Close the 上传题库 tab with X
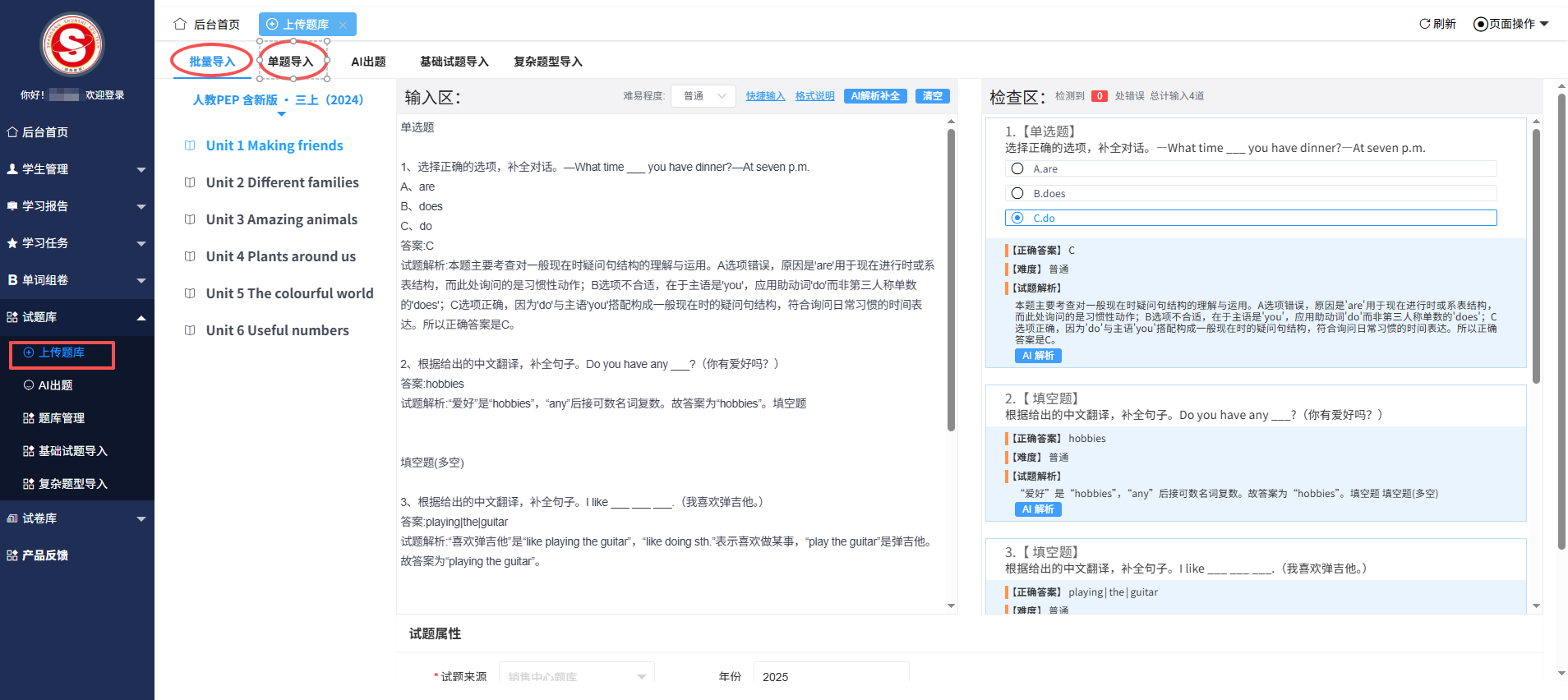Viewport: 1568px width, 700px height. 343,25
